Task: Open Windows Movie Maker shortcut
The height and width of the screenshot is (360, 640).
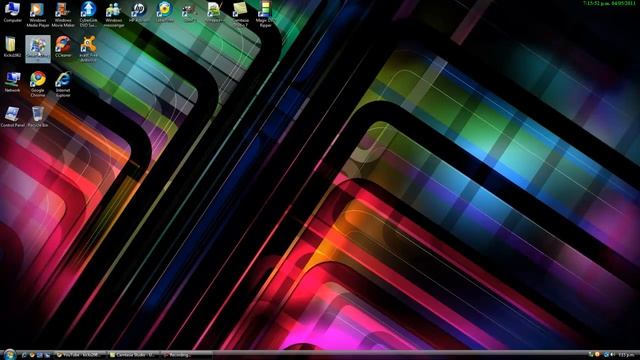Action: point(63,15)
